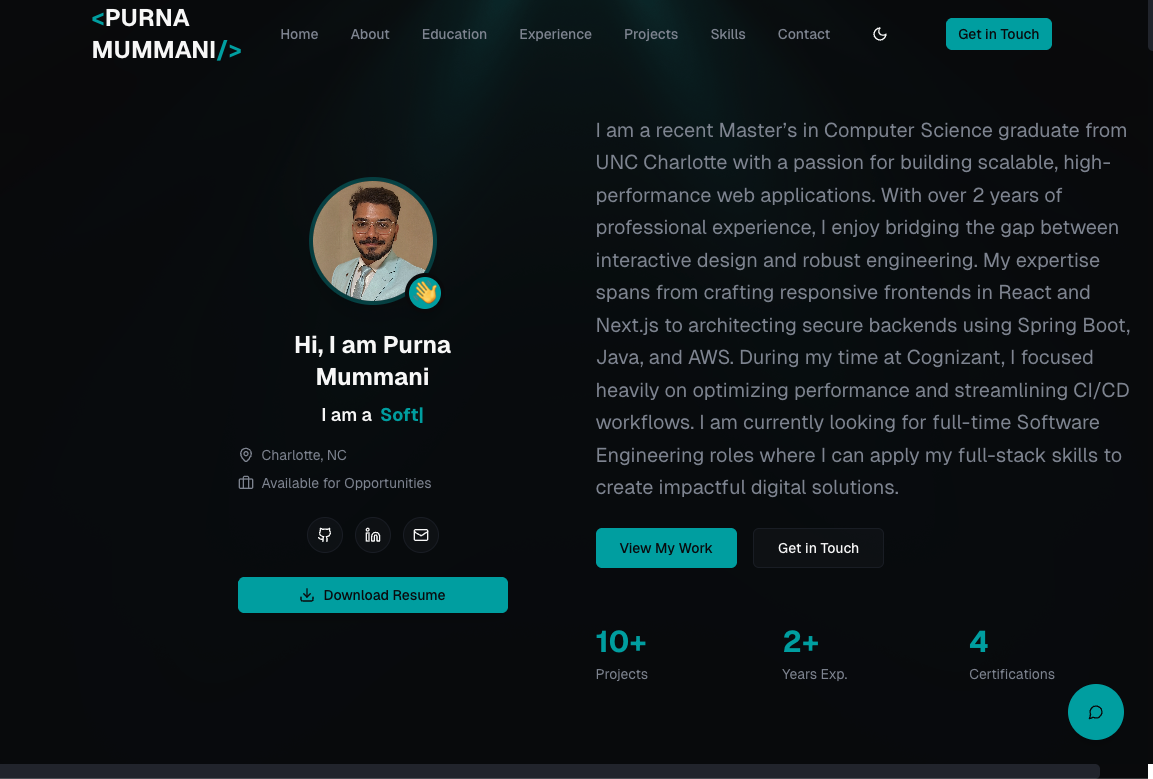Click the briefcase icon near Available for Opportunities
Screen dimensions: 1153x779
245,483
